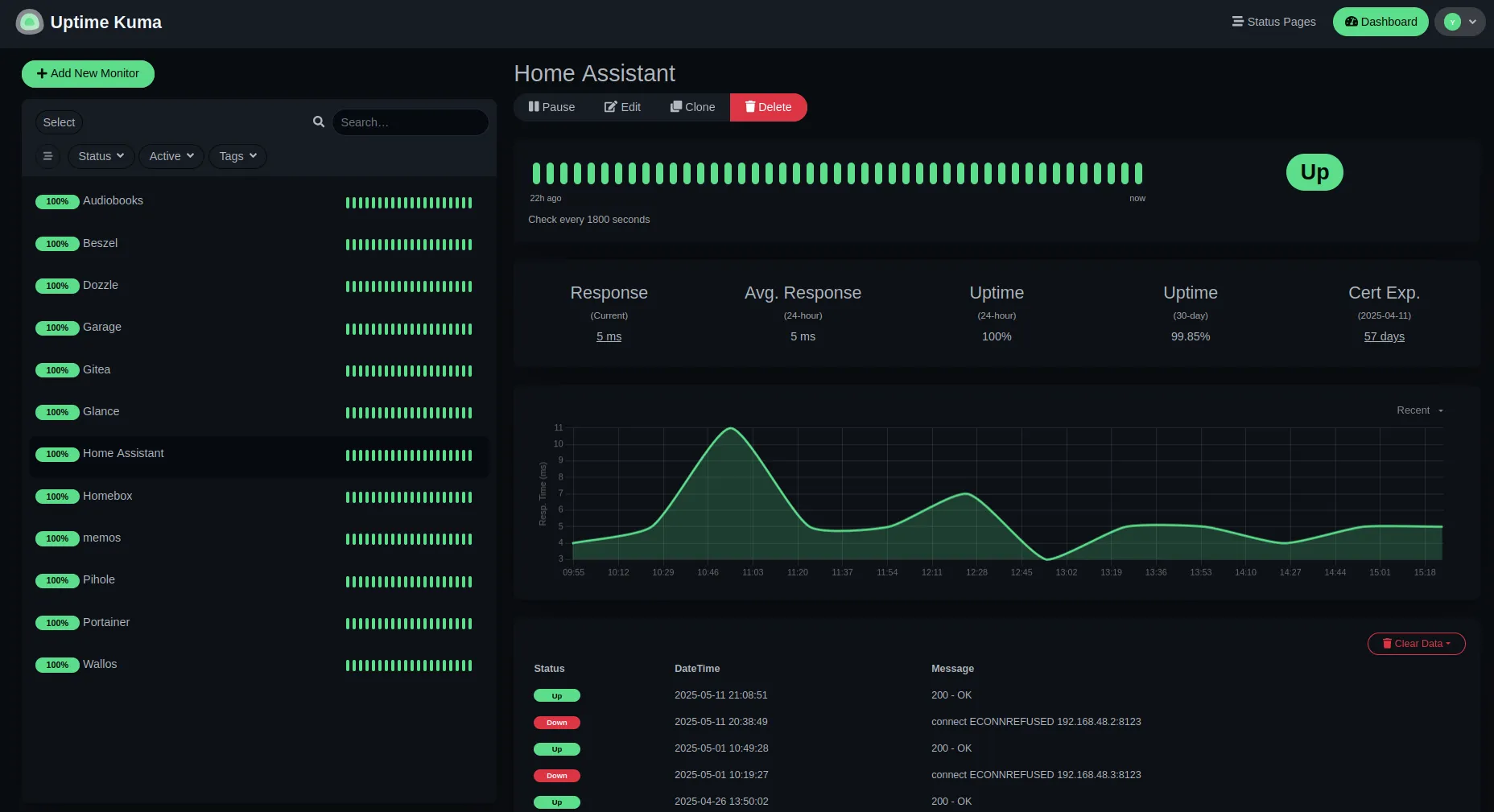Select the Glance monitor

pos(258,412)
